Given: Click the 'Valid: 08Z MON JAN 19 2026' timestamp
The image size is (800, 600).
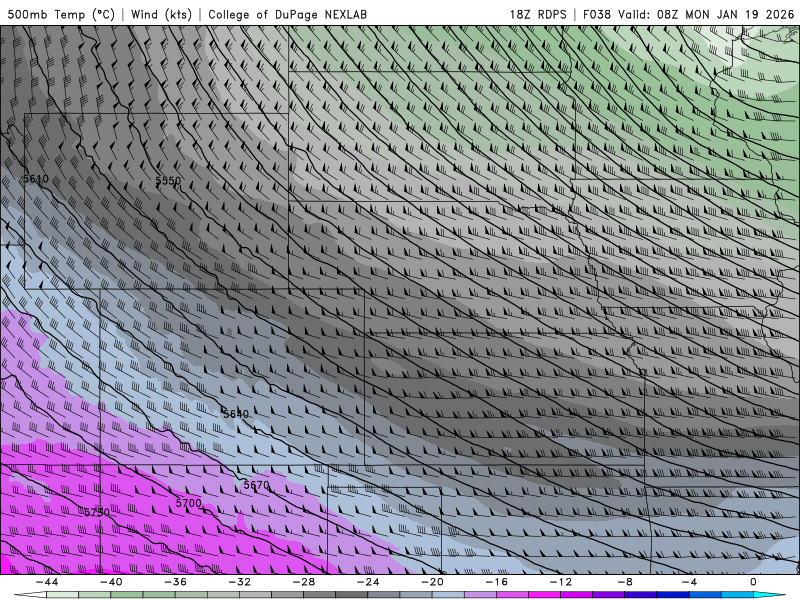Looking at the screenshot, I should (x=706, y=14).
